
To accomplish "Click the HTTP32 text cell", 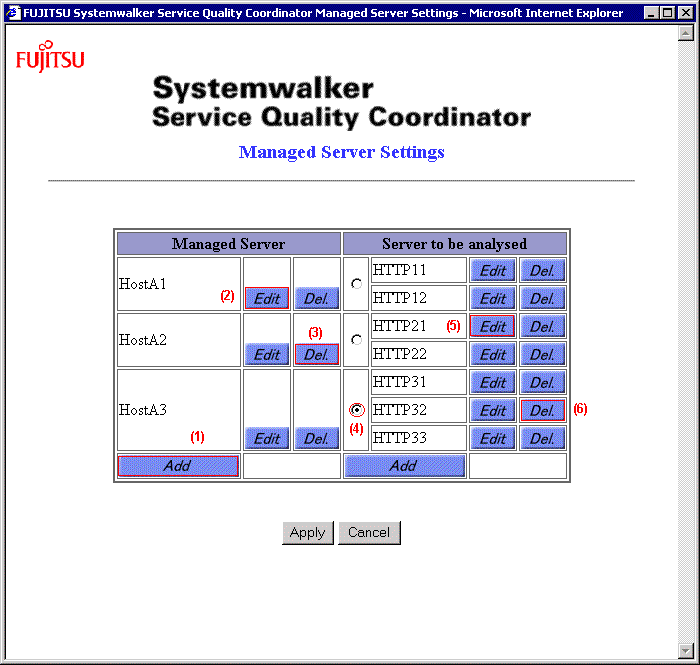I will tap(419, 410).
